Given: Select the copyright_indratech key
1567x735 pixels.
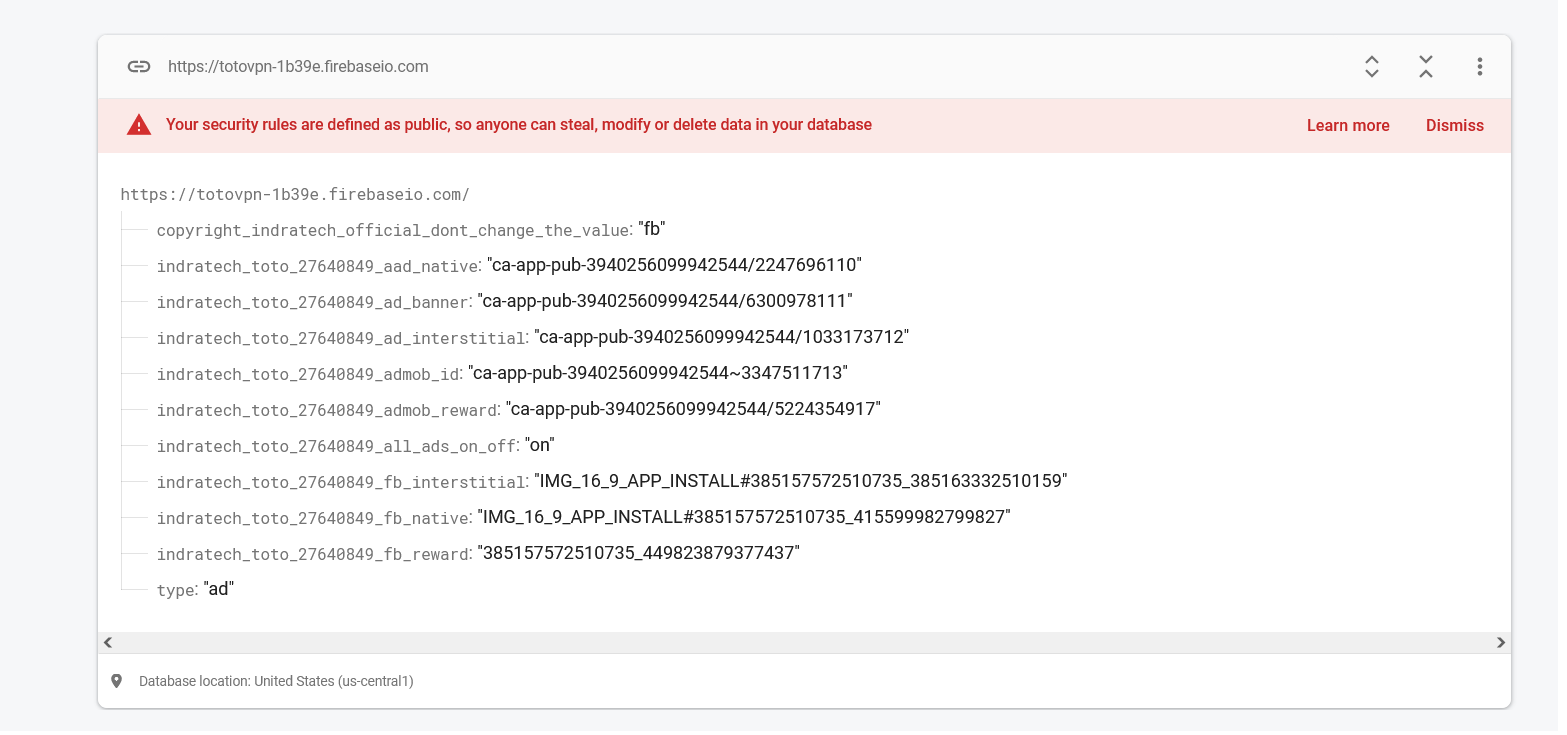Looking at the screenshot, I should 394,230.
